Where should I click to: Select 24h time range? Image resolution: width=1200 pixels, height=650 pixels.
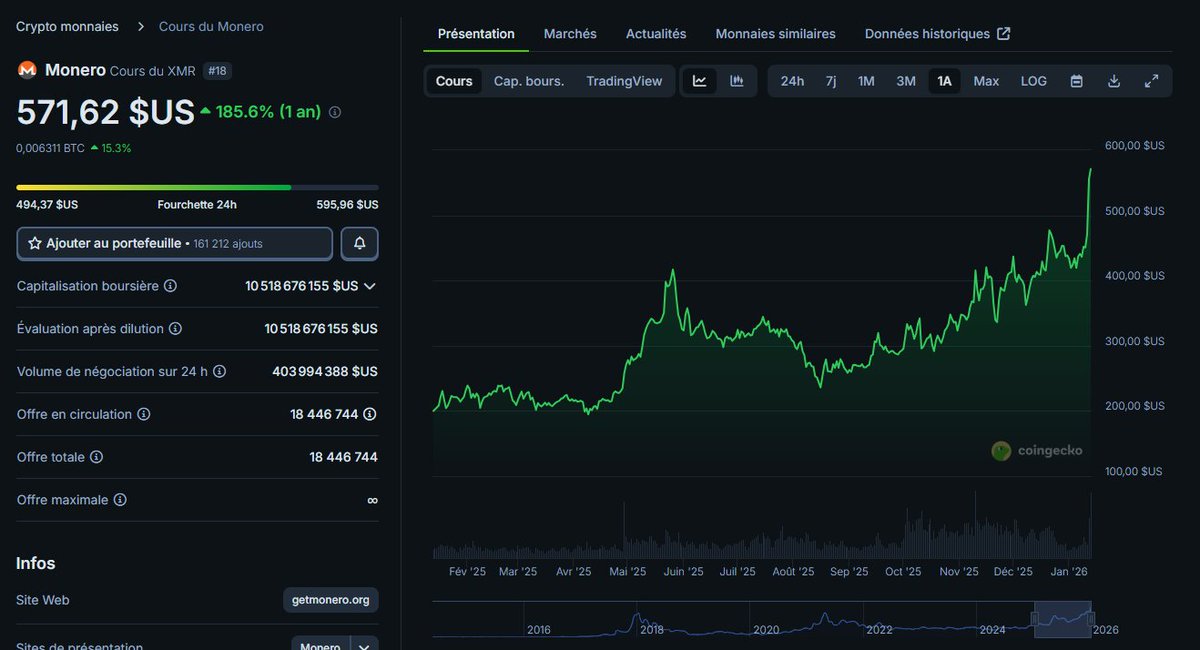[x=792, y=81]
